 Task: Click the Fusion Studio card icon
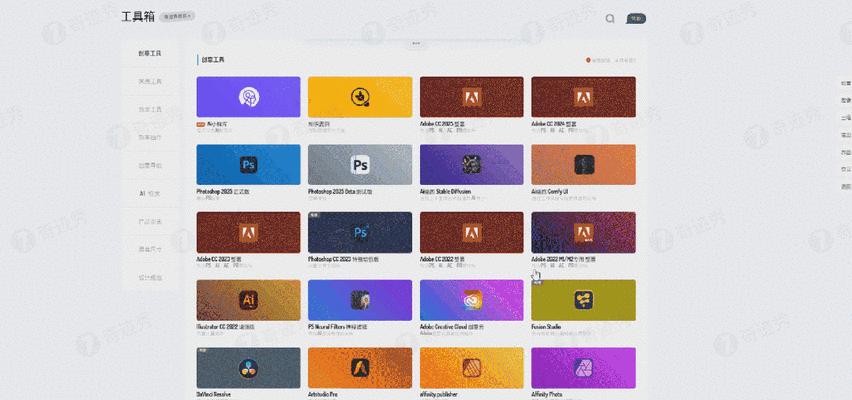point(584,300)
